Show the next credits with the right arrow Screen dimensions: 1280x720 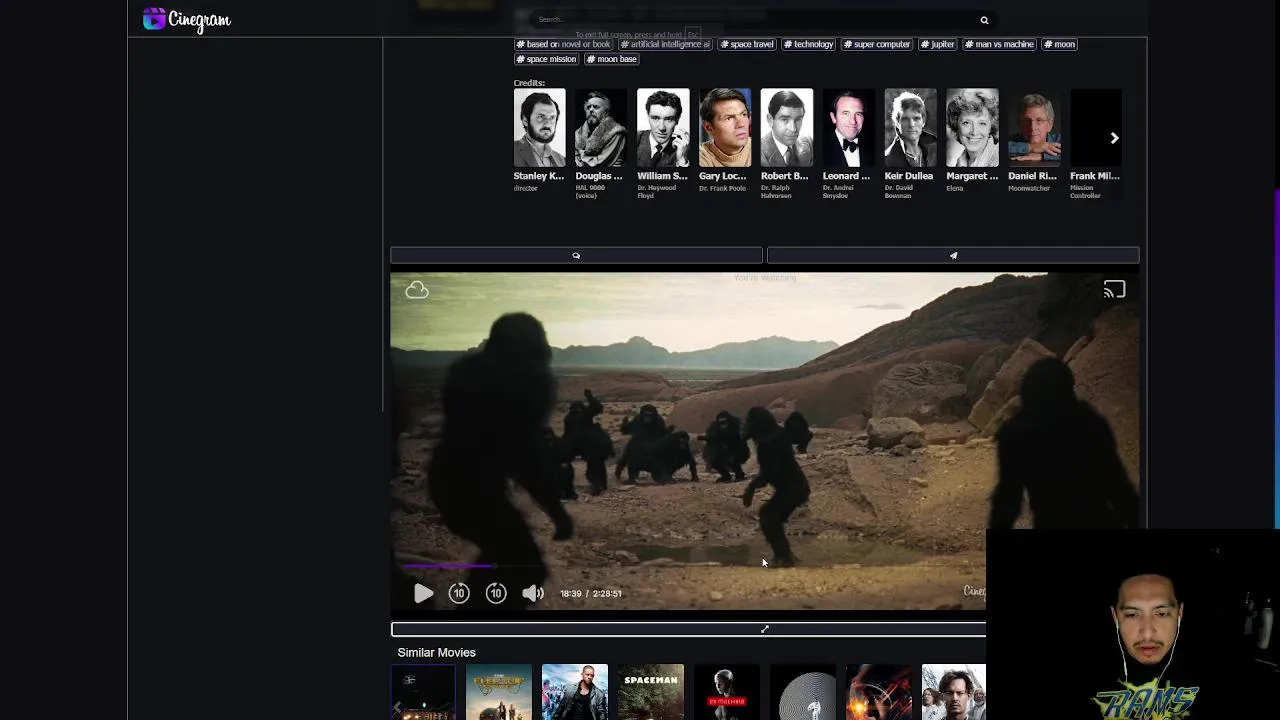tap(1114, 138)
